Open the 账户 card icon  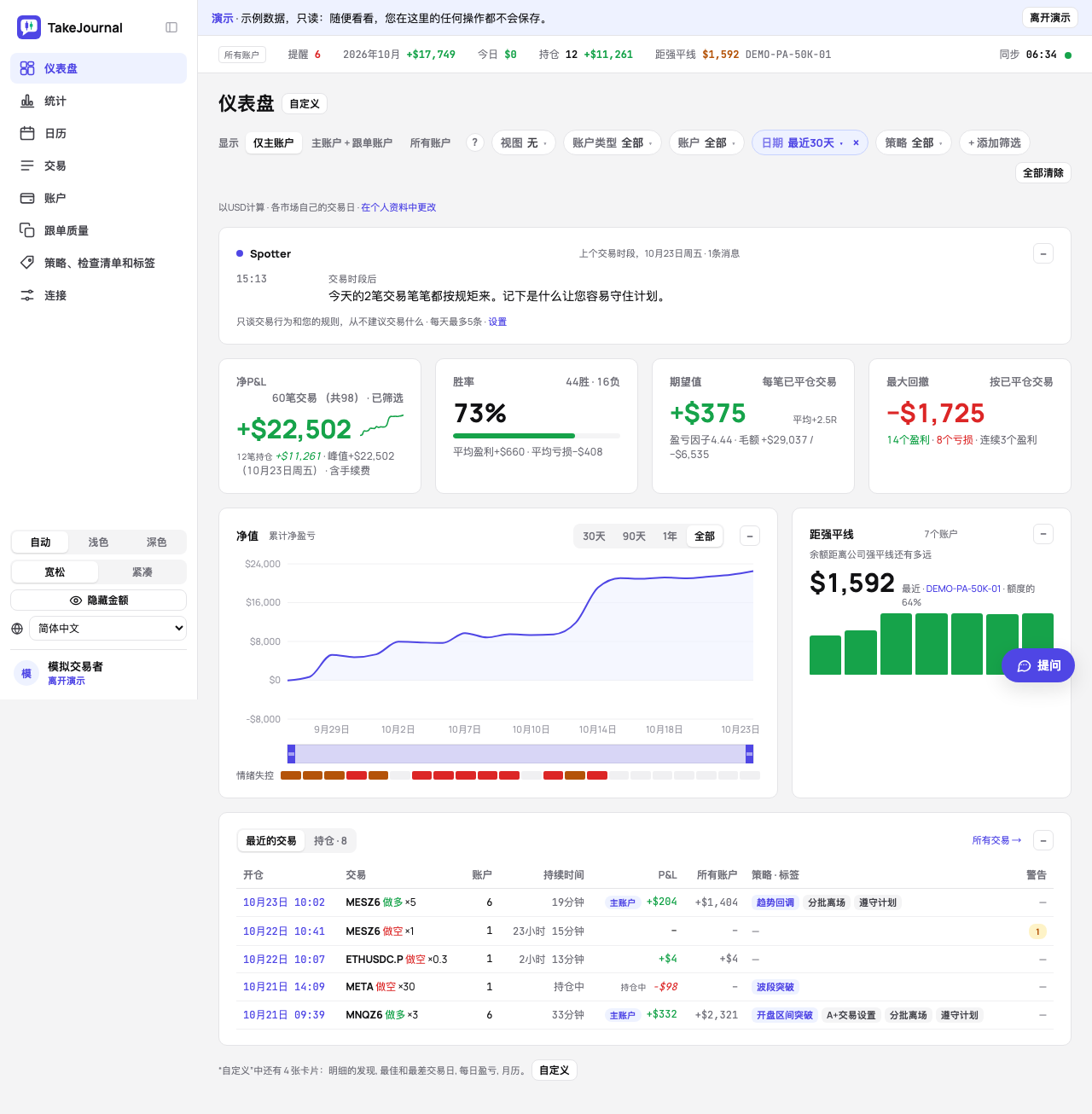point(27,198)
